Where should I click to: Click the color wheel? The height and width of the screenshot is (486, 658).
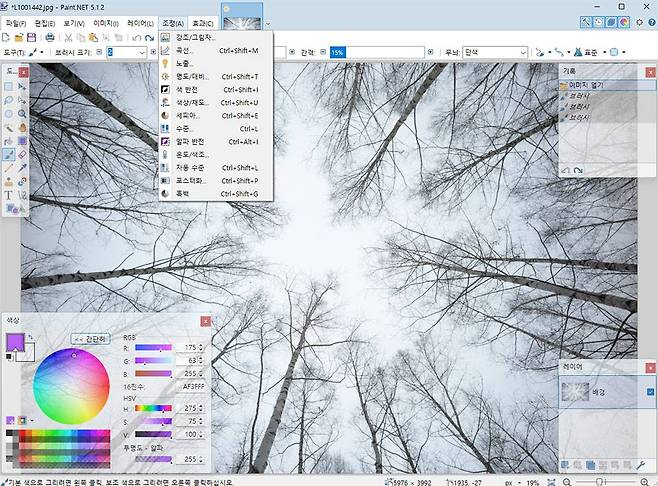pyautogui.click(x=71, y=386)
